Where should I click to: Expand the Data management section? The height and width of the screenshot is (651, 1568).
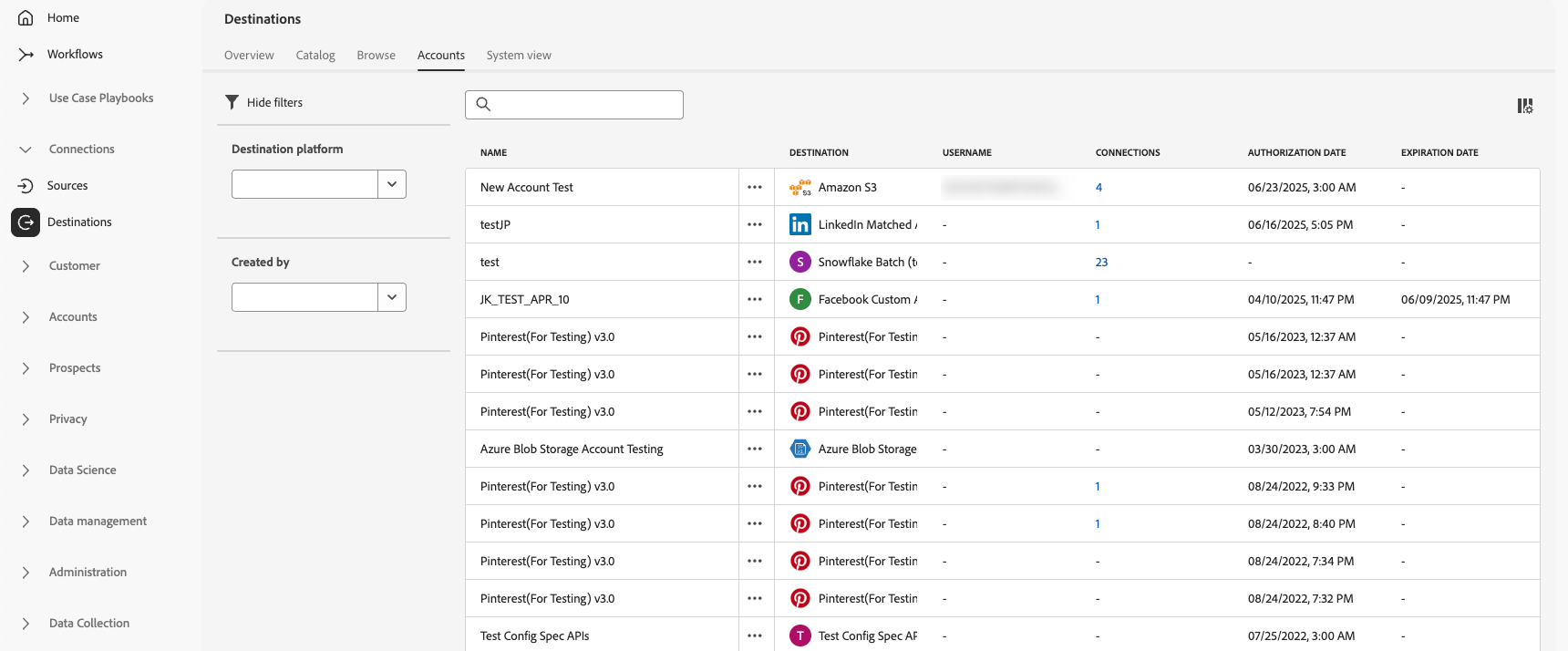pyautogui.click(x=26, y=521)
